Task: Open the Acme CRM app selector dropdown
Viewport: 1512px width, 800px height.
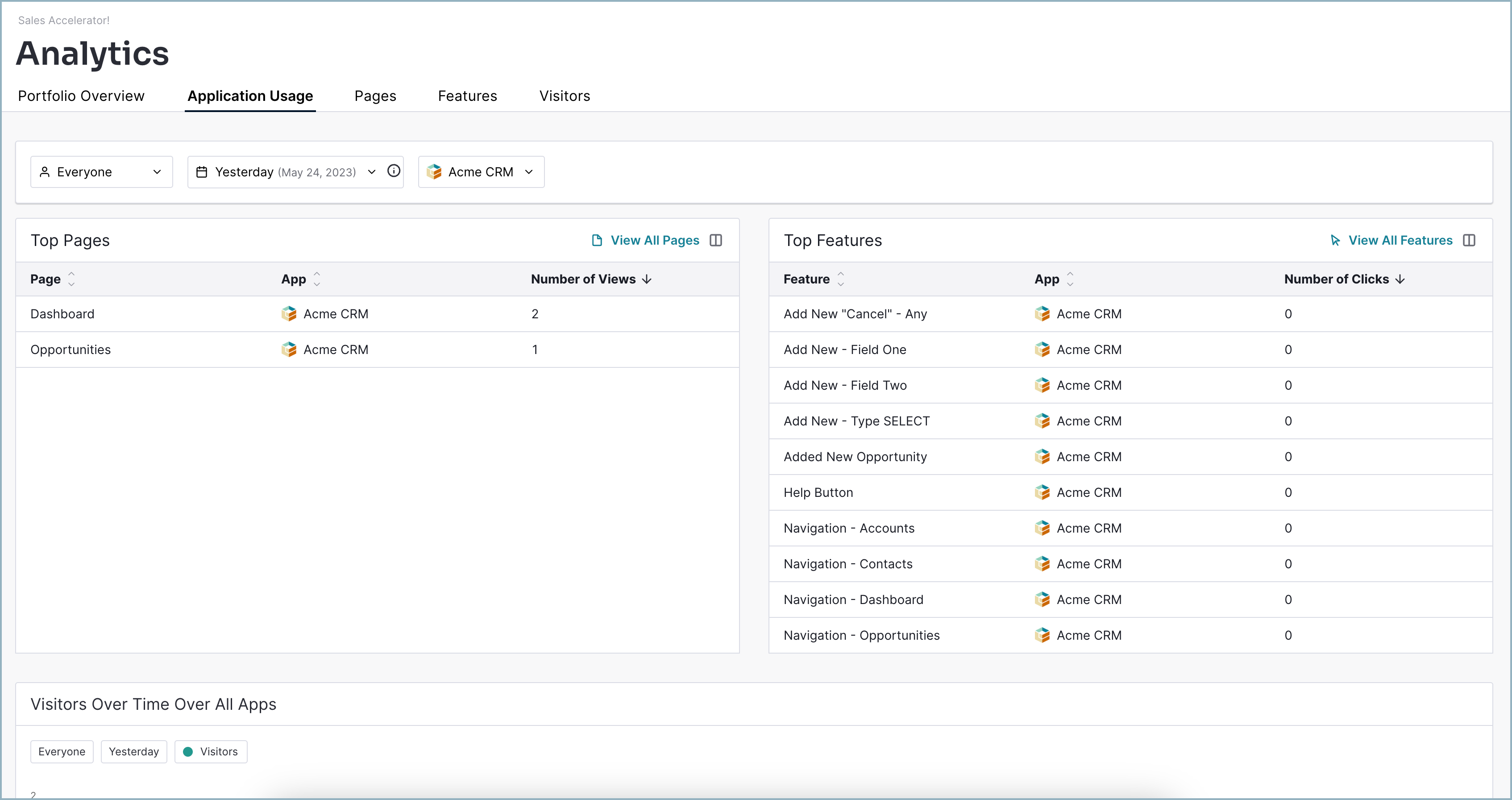Action: click(481, 171)
